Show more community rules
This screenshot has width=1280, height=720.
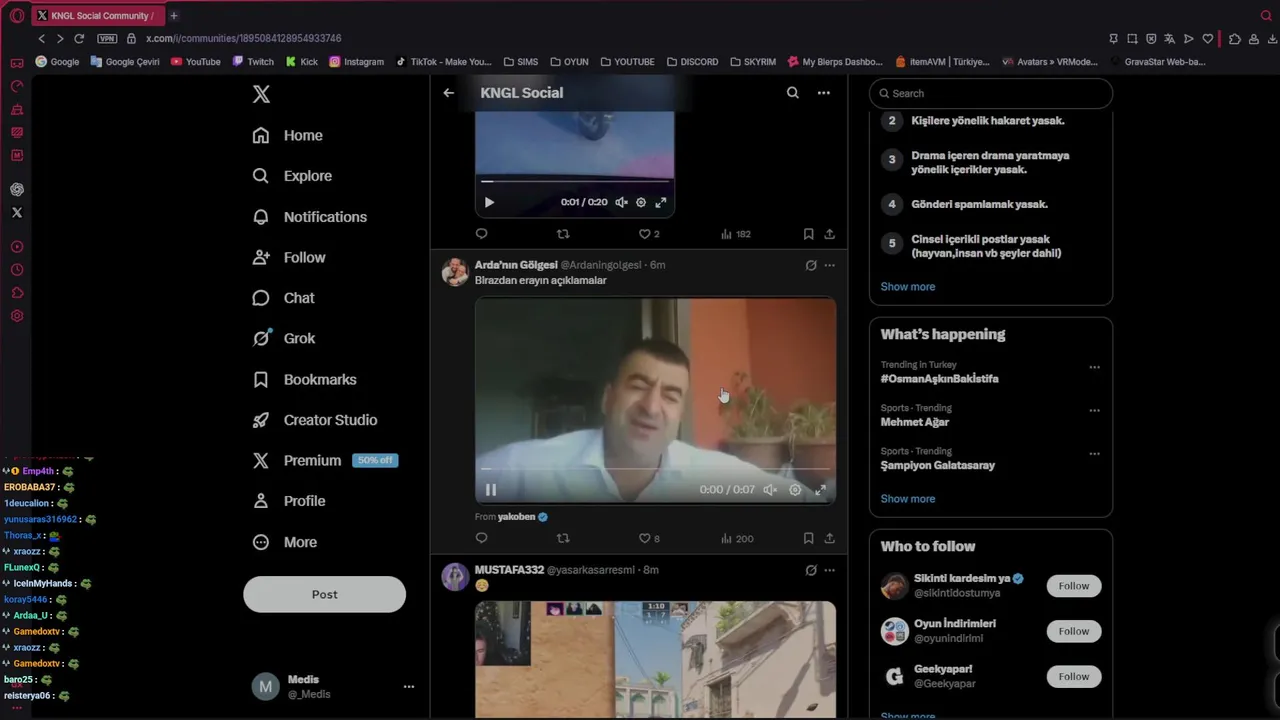(907, 287)
